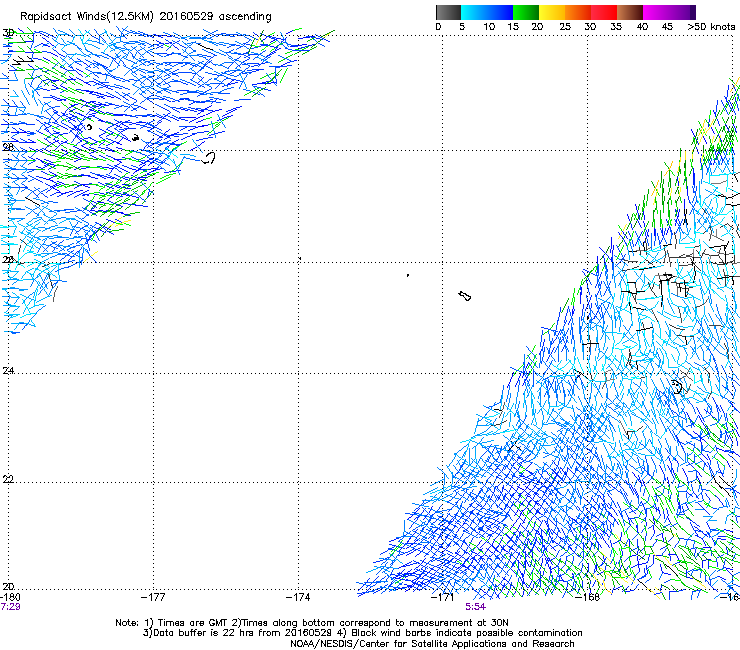Click the '5:54' pass time label
Screen dimensions: 740x650
tap(475, 607)
